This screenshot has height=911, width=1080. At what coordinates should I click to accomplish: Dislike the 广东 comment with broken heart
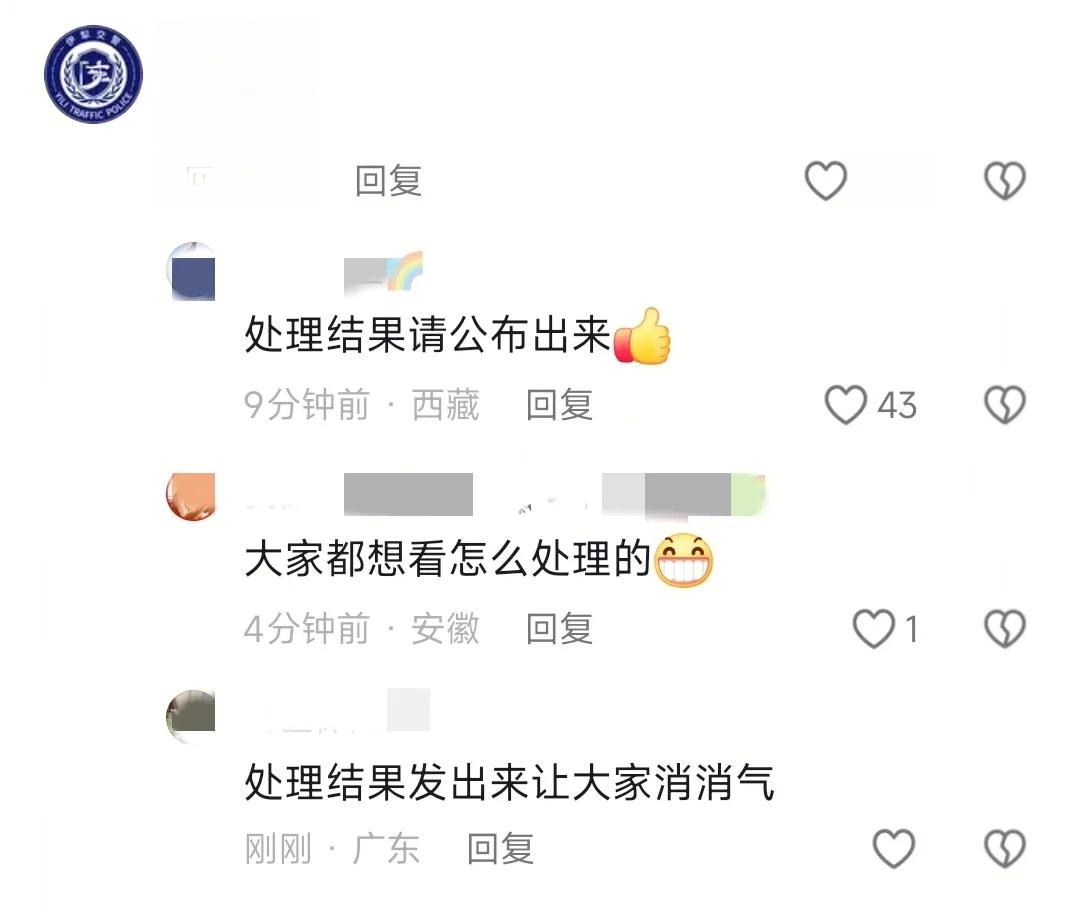click(x=1005, y=848)
